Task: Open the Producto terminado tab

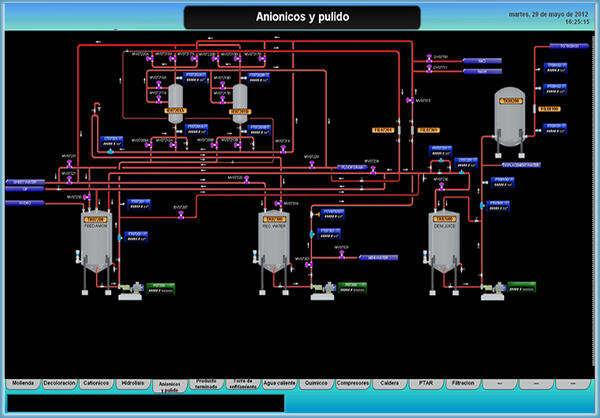Action: point(206,384)
